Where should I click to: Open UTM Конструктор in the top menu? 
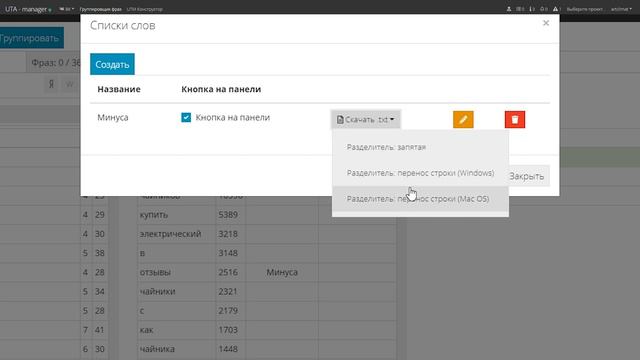tap(144, 9)
